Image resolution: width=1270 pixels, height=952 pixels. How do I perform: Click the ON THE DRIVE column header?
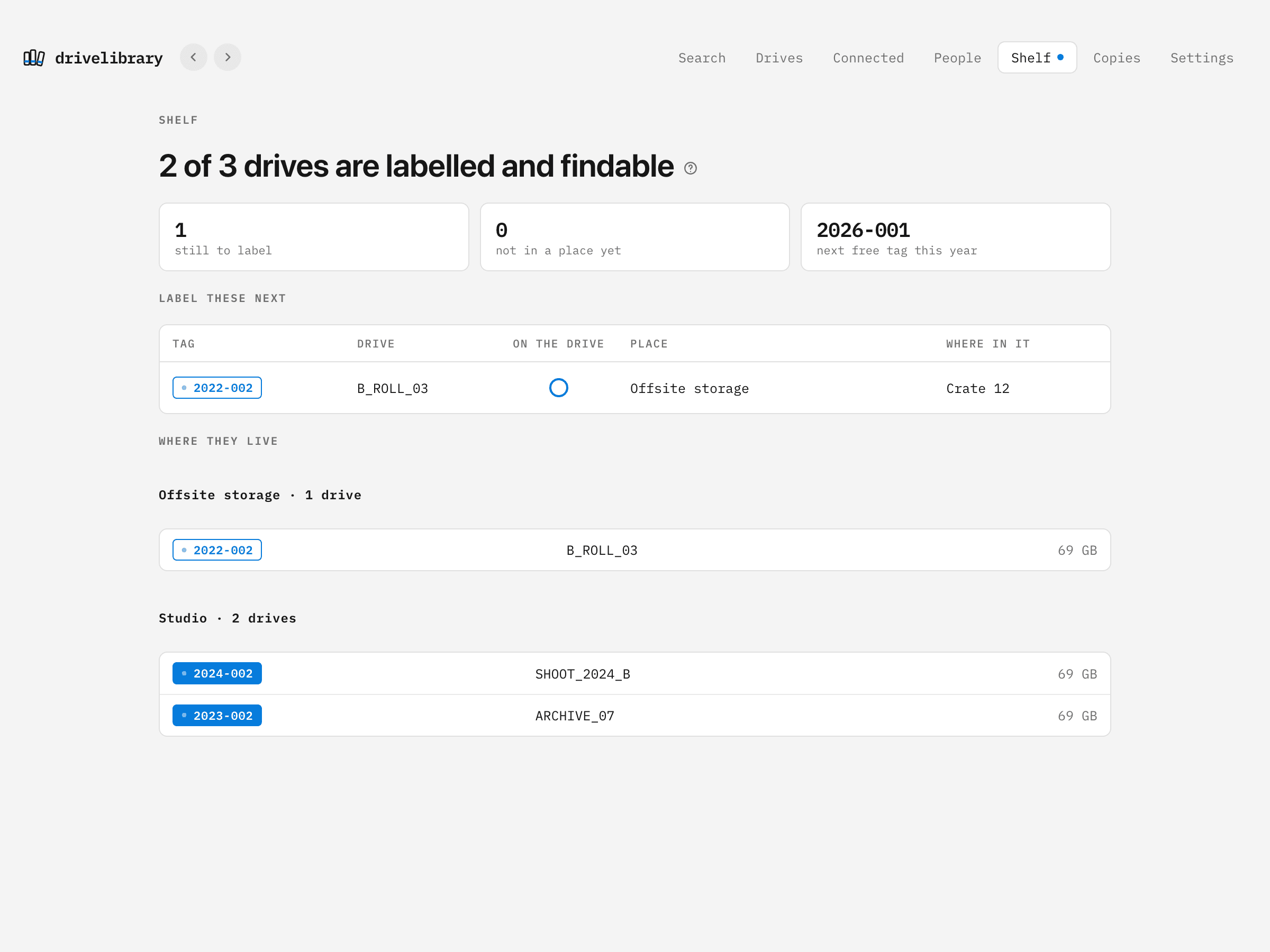pos(559,344)
